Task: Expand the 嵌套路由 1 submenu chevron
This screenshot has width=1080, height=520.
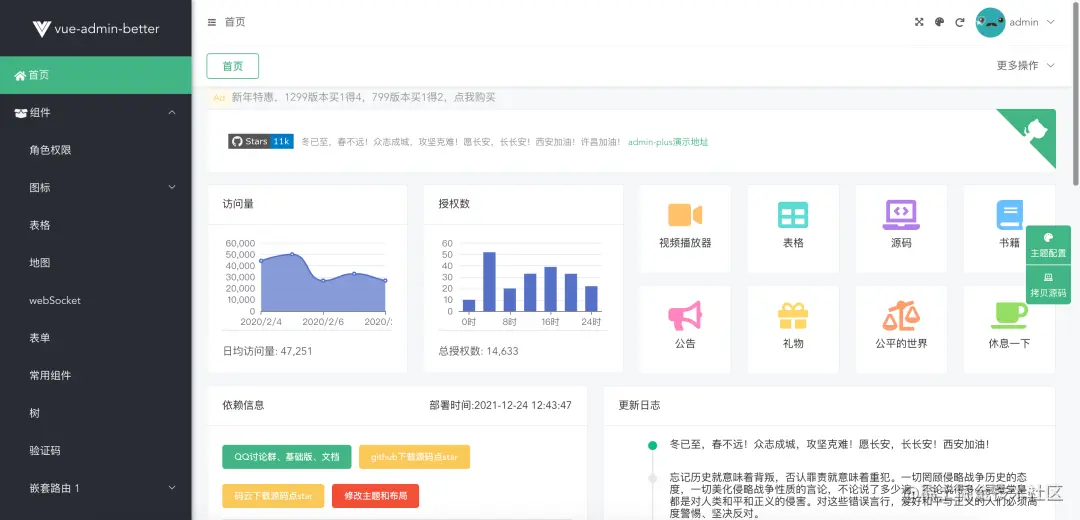Action: pos(172,488)
